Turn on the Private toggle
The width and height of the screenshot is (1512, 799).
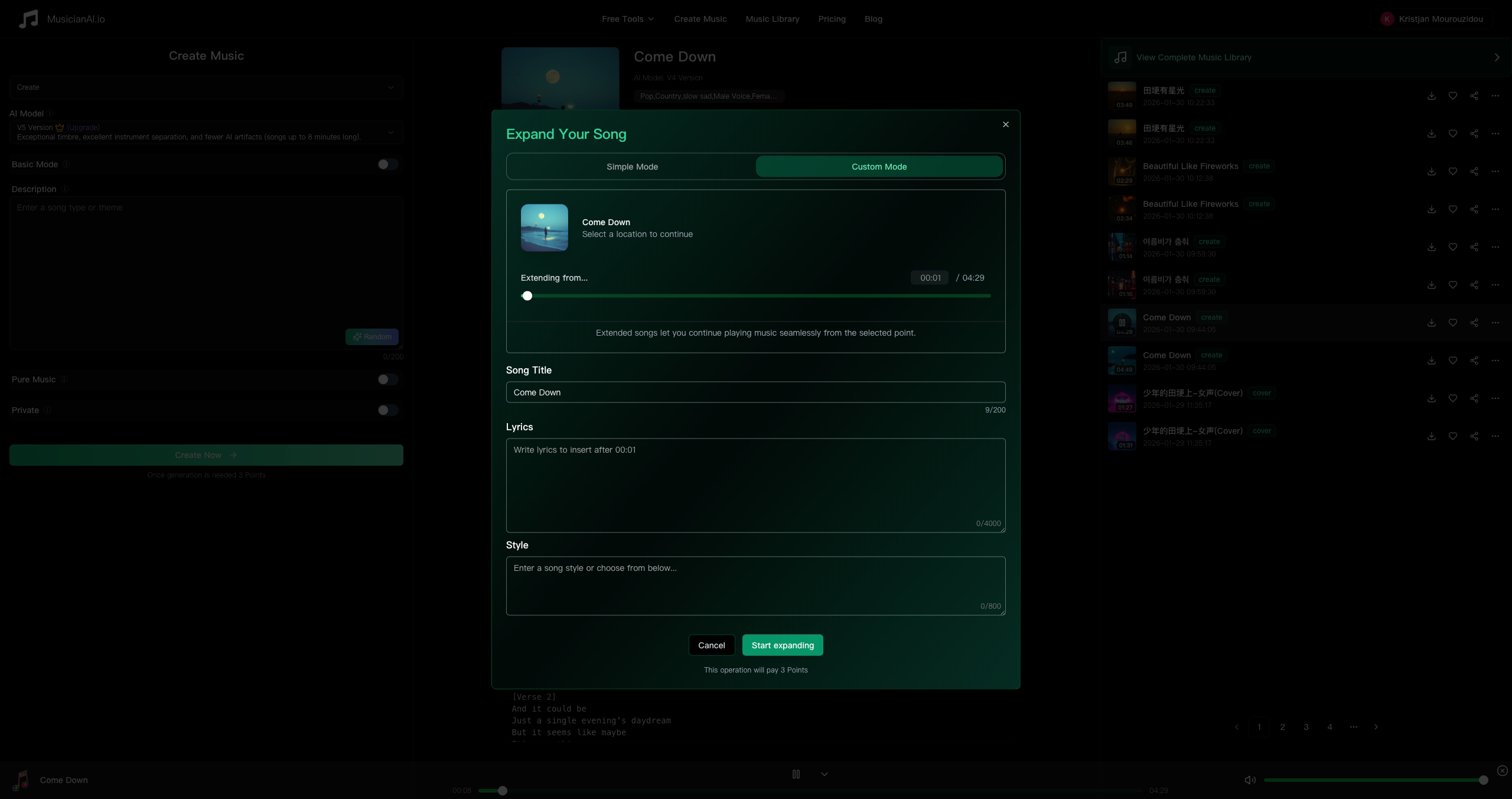(x=387, y=410)
